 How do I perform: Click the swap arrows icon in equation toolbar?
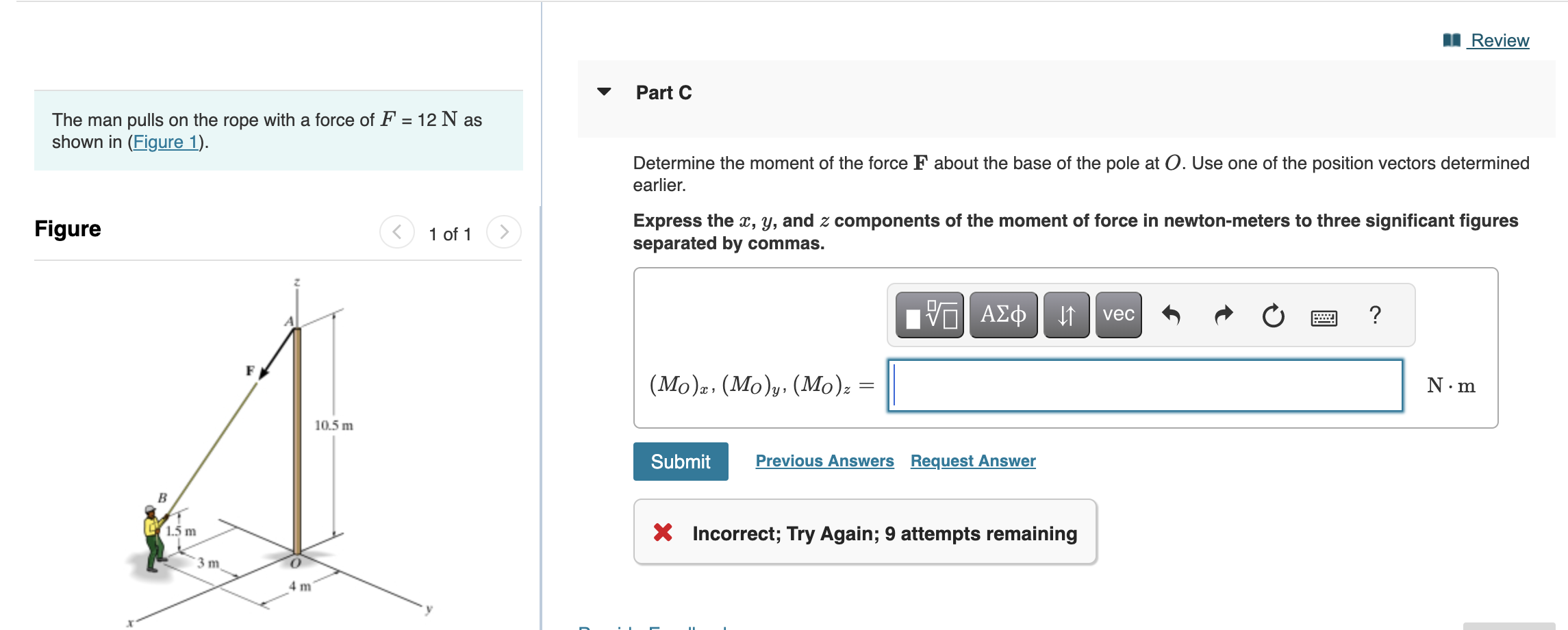[x=1066, y=315]
